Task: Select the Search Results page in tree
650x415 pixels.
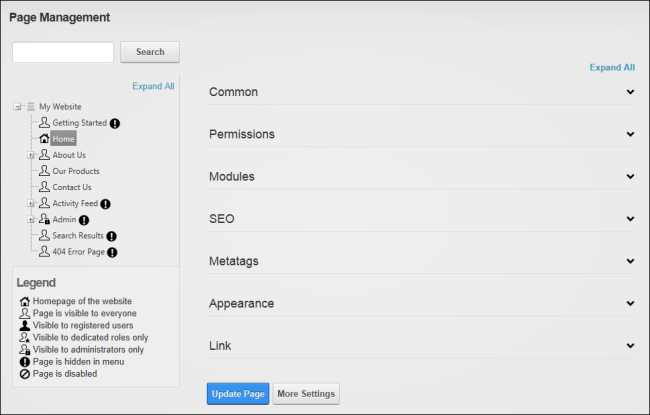Action: (x=78, y=236)
